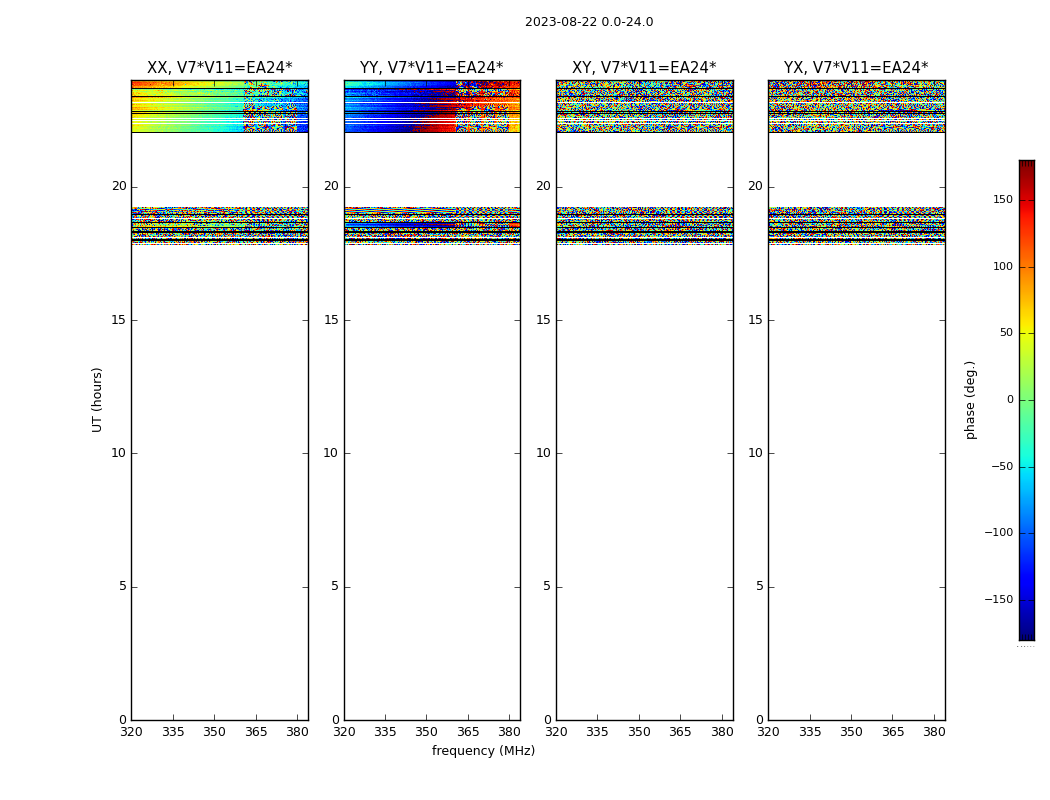The width and height of the screenshot is (1050, 800).
Task: Click the "phase (deg.)" colorbar label
Action: pos(970,400)
